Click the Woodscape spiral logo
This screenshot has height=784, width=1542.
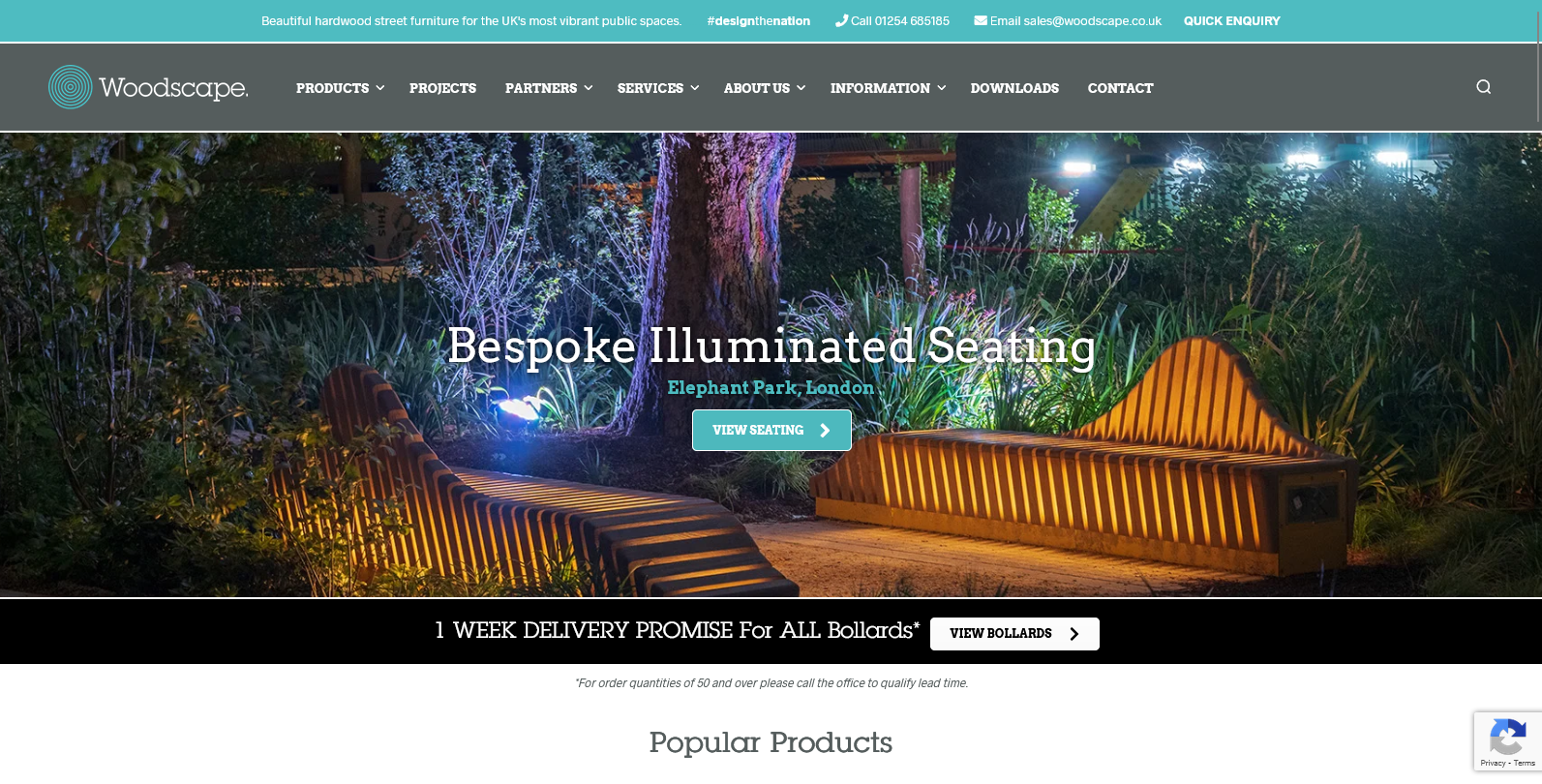71,87
